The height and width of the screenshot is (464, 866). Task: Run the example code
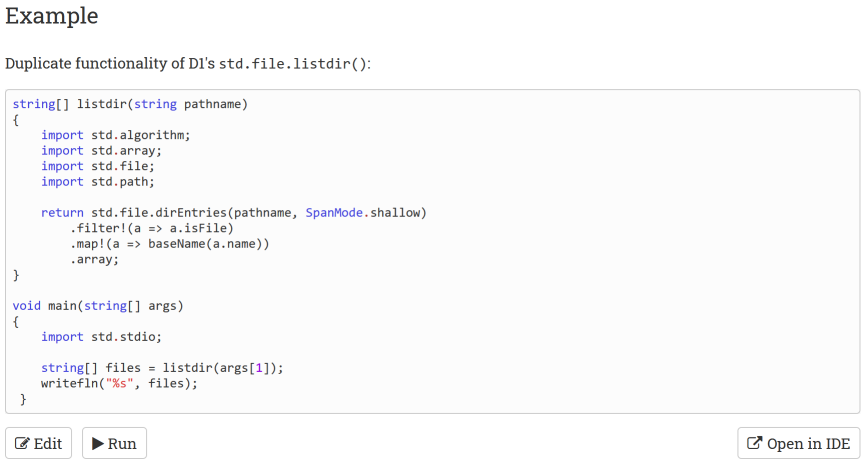114,444
